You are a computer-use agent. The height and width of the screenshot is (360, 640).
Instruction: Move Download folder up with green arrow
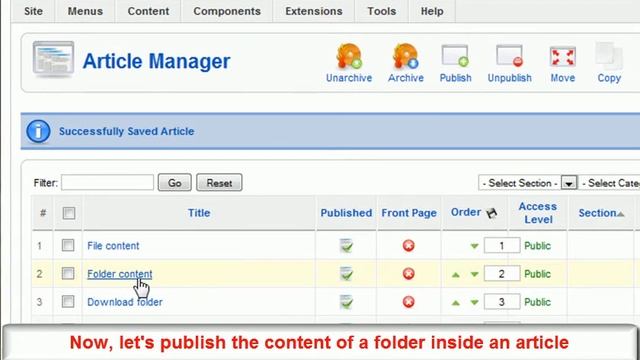pos(456,303)
